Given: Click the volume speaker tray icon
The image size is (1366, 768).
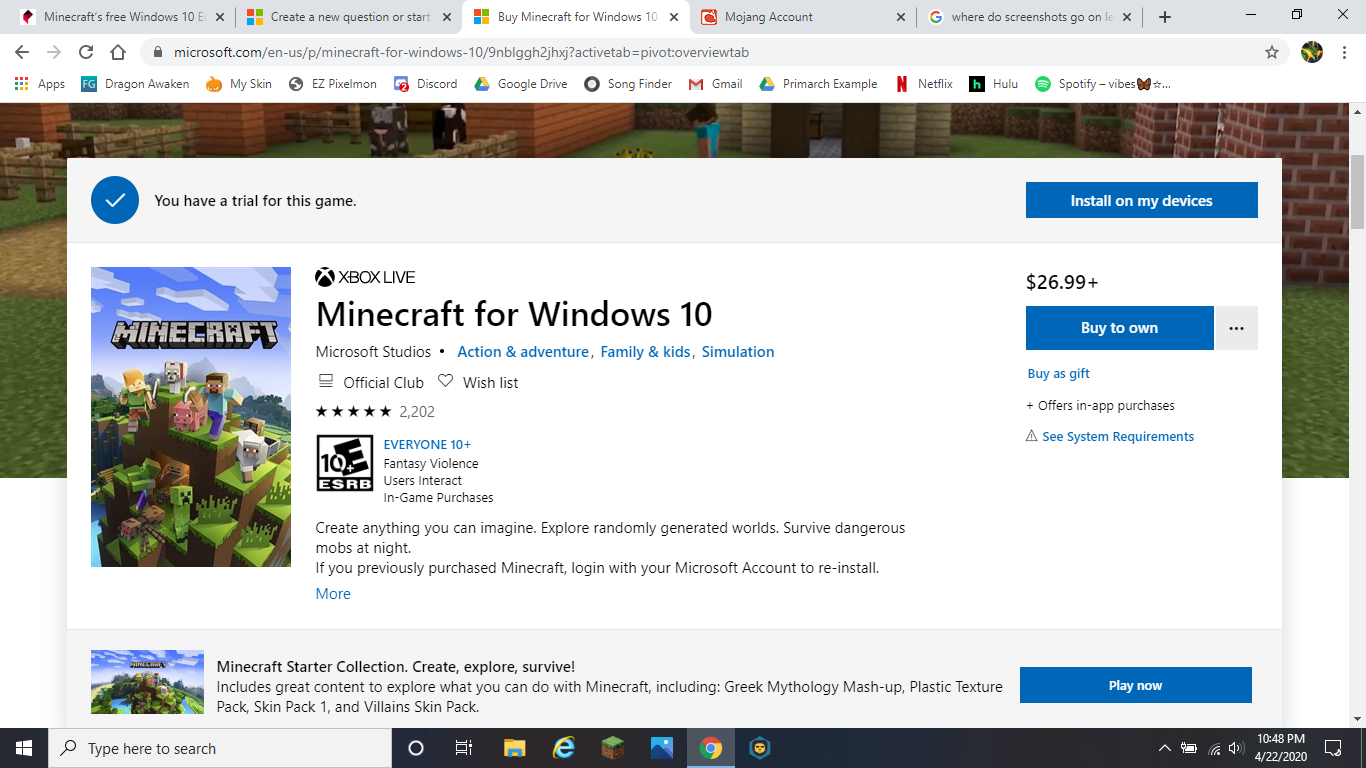Looking at the screenshot, I should pyautogui.click(x=1236, y=748).
